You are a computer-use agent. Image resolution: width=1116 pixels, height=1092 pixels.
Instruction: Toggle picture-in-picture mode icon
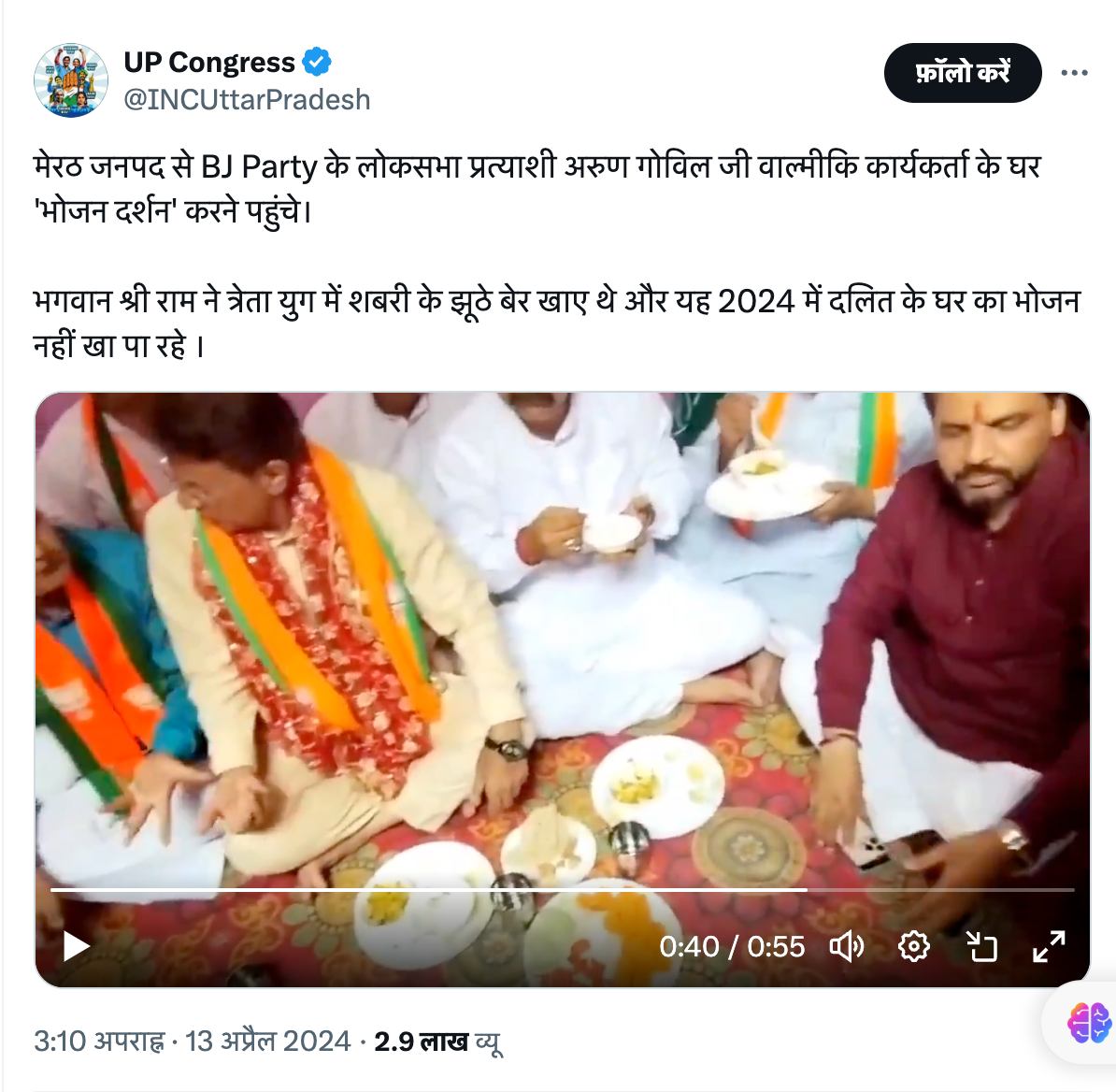[x=982, y=947]
